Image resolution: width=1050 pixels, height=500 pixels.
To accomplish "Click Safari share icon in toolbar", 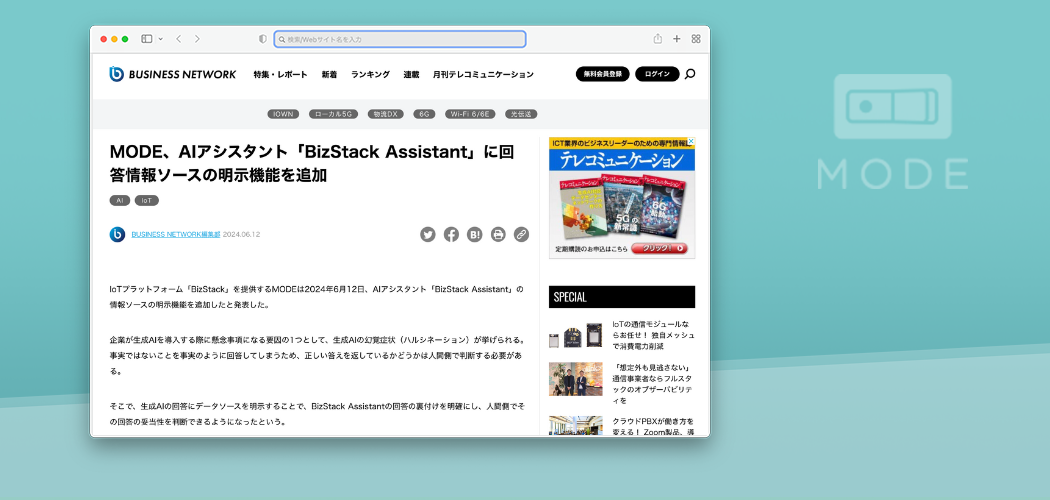I will click(x=658, y=39).
